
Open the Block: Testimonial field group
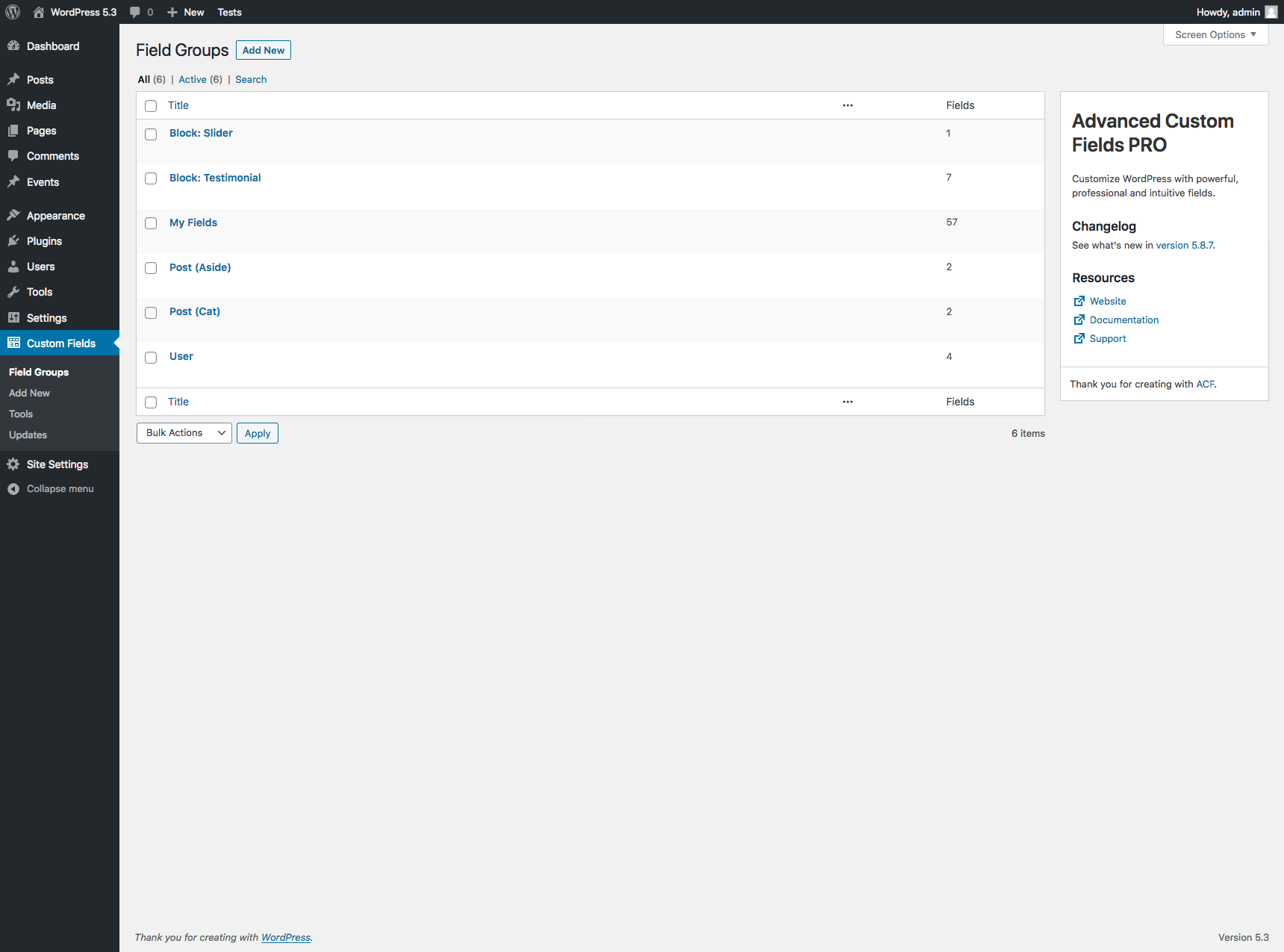[215, 178]
